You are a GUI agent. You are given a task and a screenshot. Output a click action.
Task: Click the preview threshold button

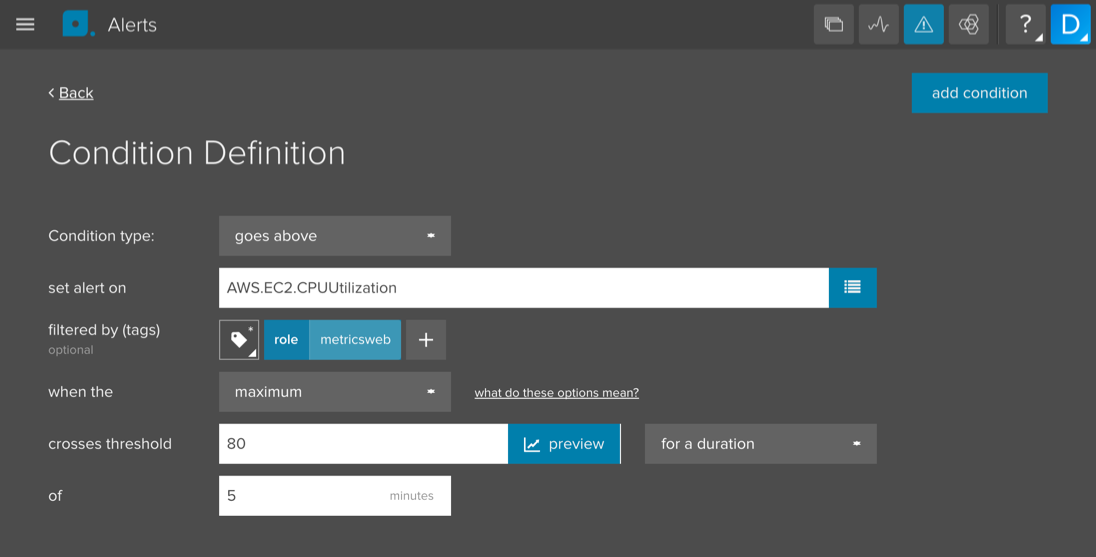pyautogui.click(x=564, y=444)
